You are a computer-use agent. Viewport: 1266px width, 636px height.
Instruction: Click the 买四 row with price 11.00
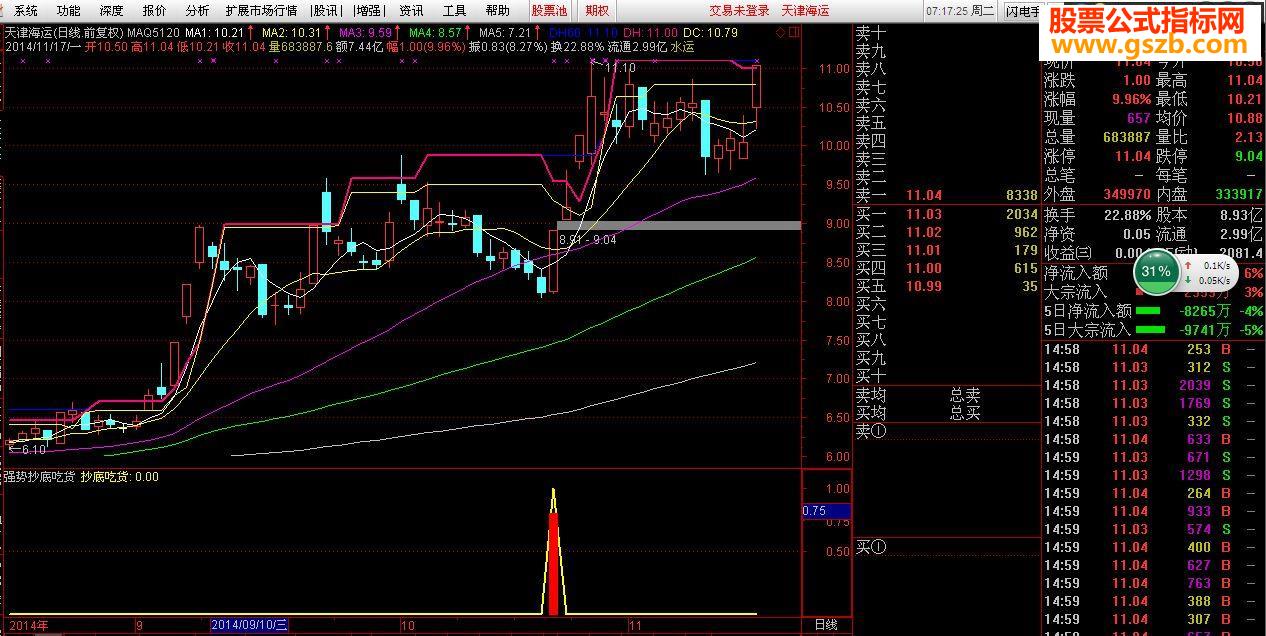coord(946,268)
